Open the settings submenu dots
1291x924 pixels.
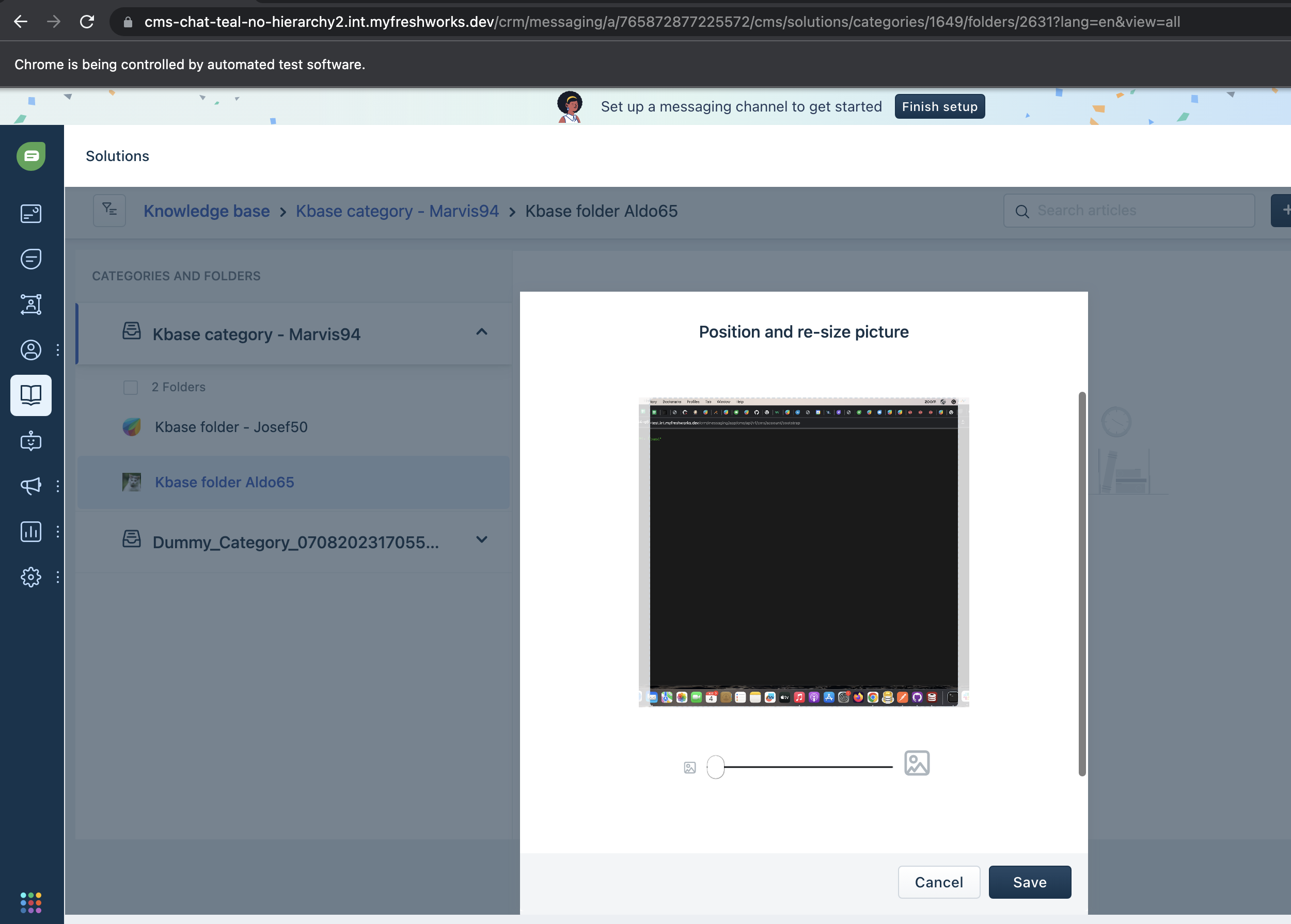click(x=57, y=577)
